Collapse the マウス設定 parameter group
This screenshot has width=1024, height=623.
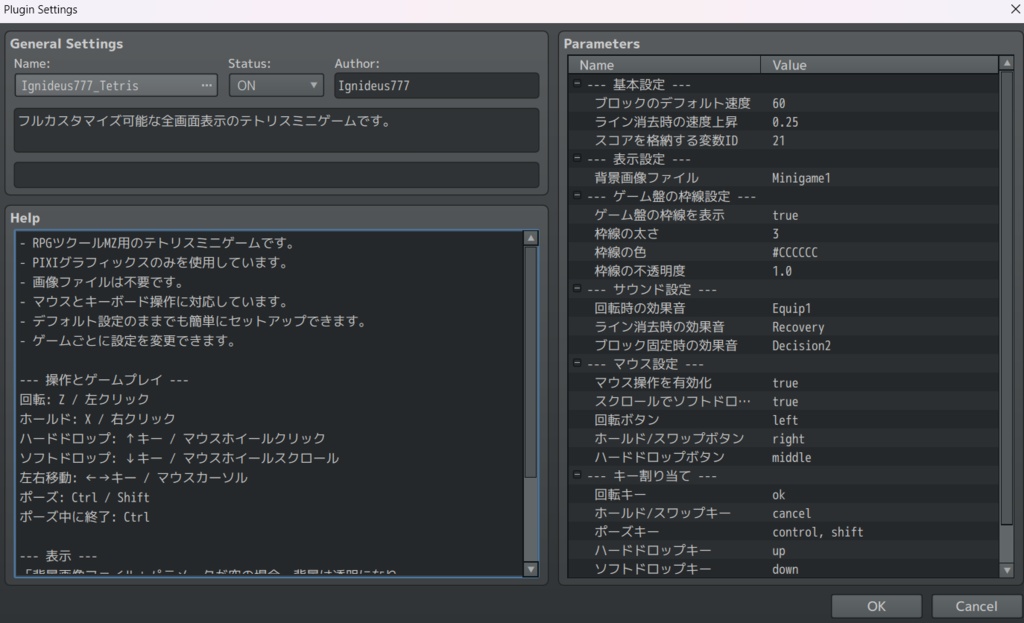576,364
